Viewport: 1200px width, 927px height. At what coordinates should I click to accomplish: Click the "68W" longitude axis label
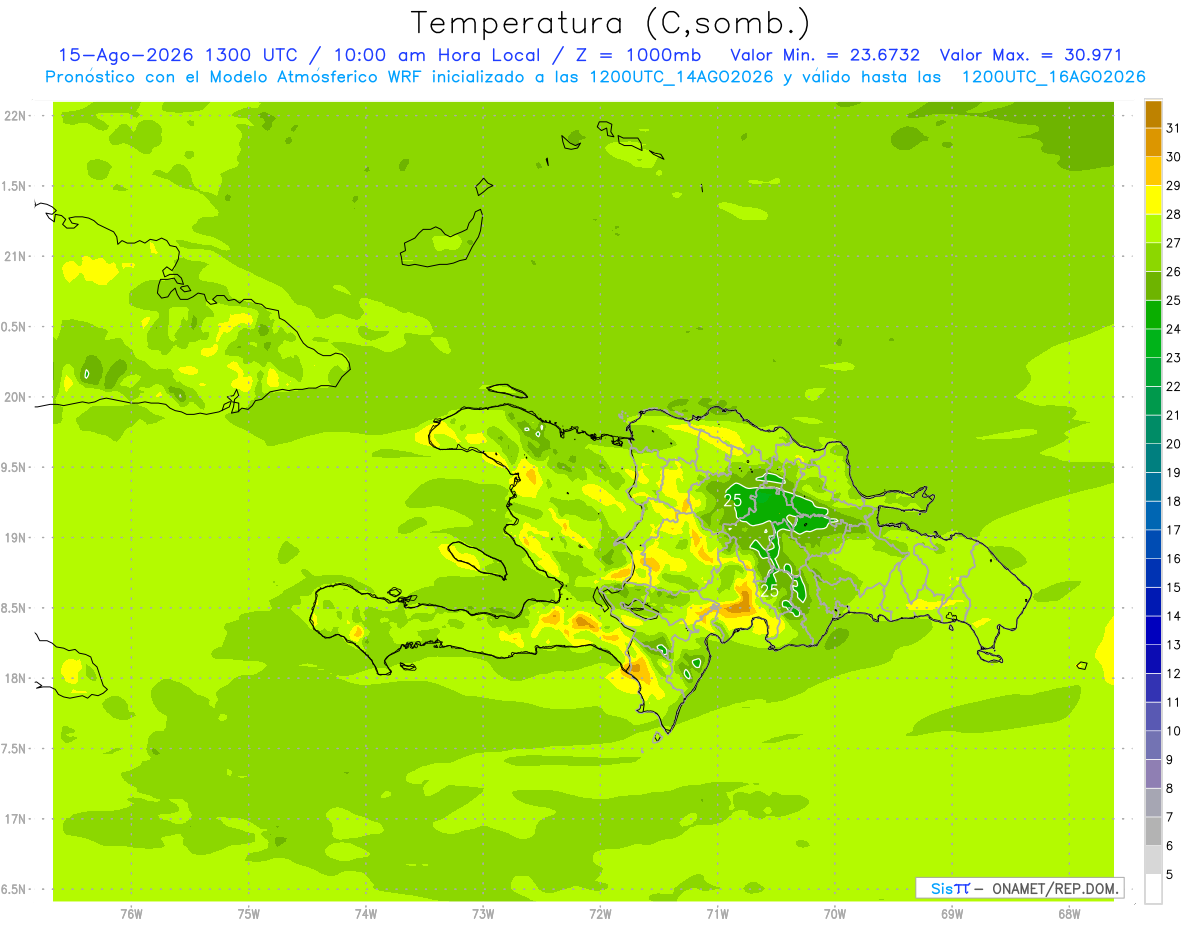click(1069, 914)
